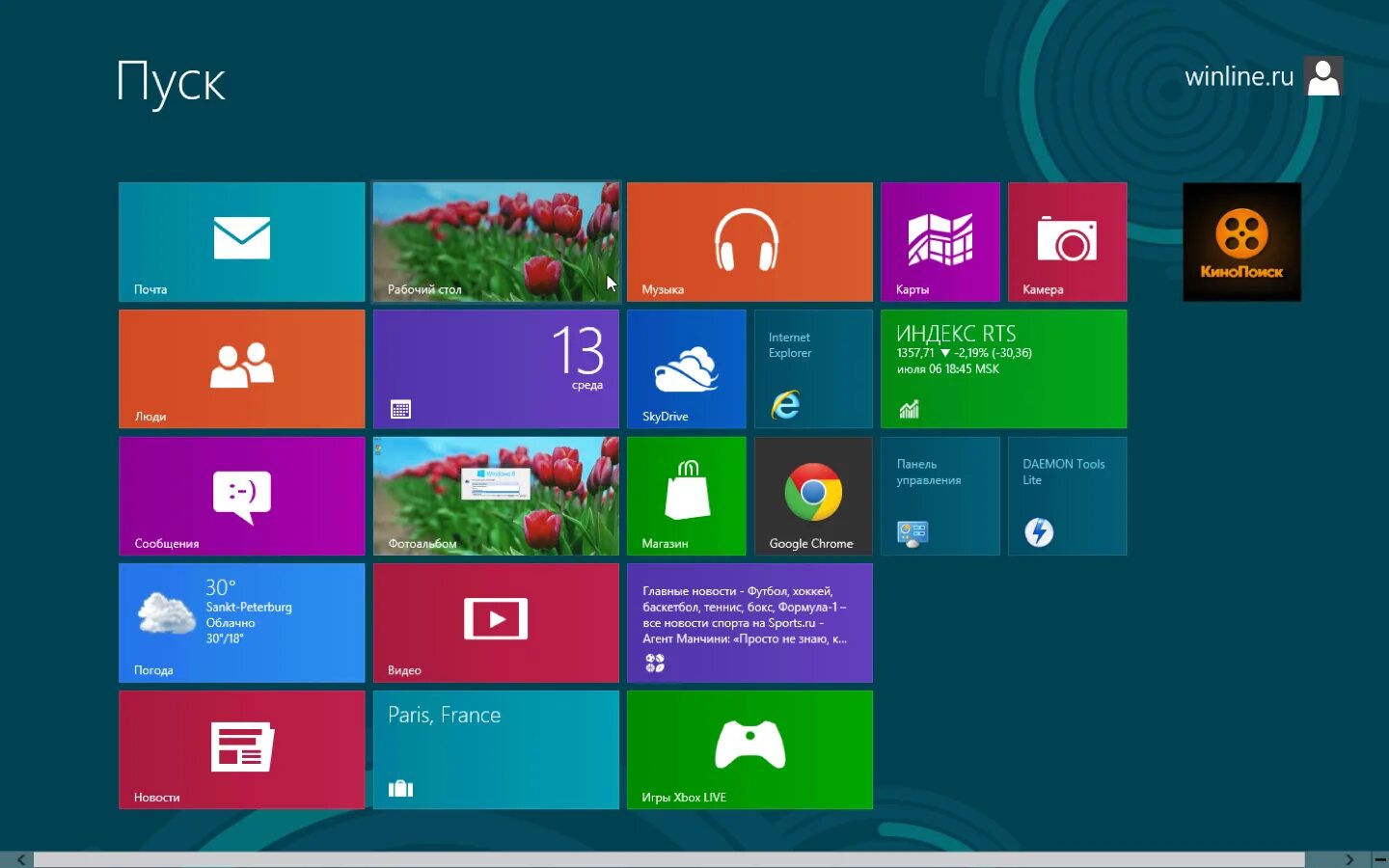Click the user avatar picture
1389x868 pixels.
(x=1323, y=76)
